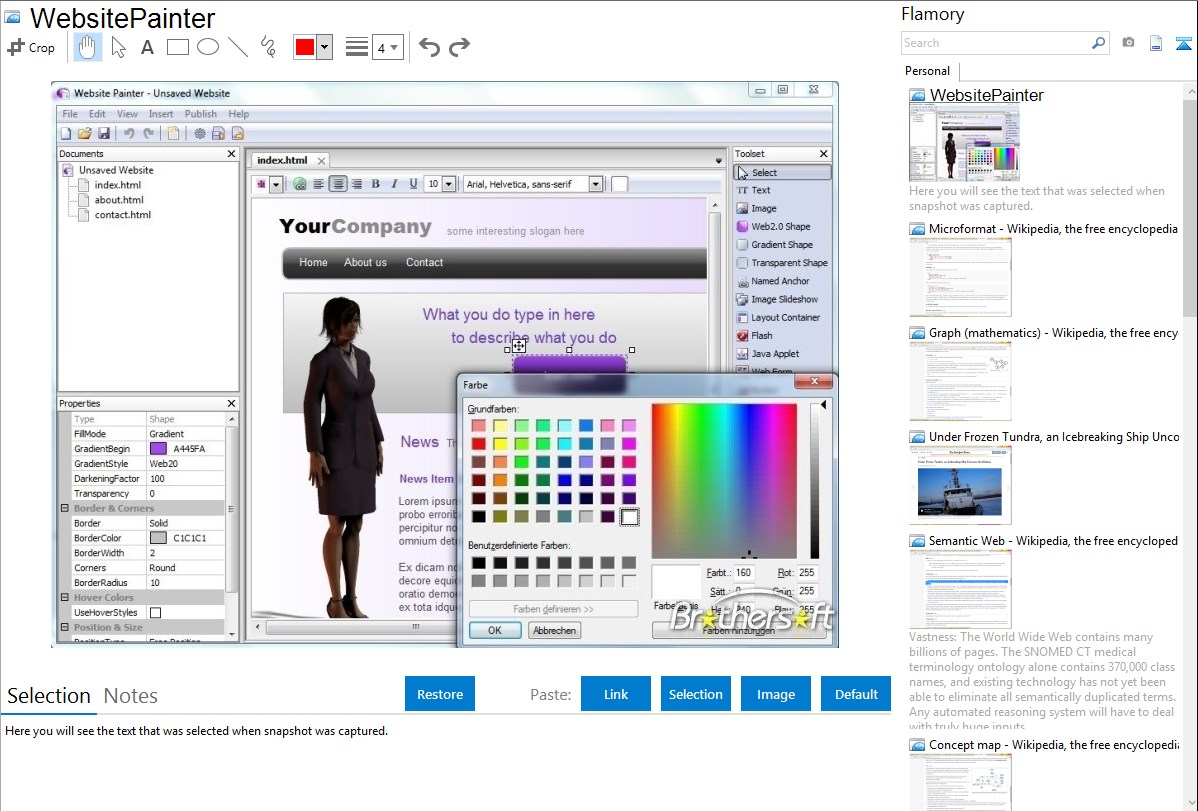Open the File menu in Website Painter

[x=70, y=114]
